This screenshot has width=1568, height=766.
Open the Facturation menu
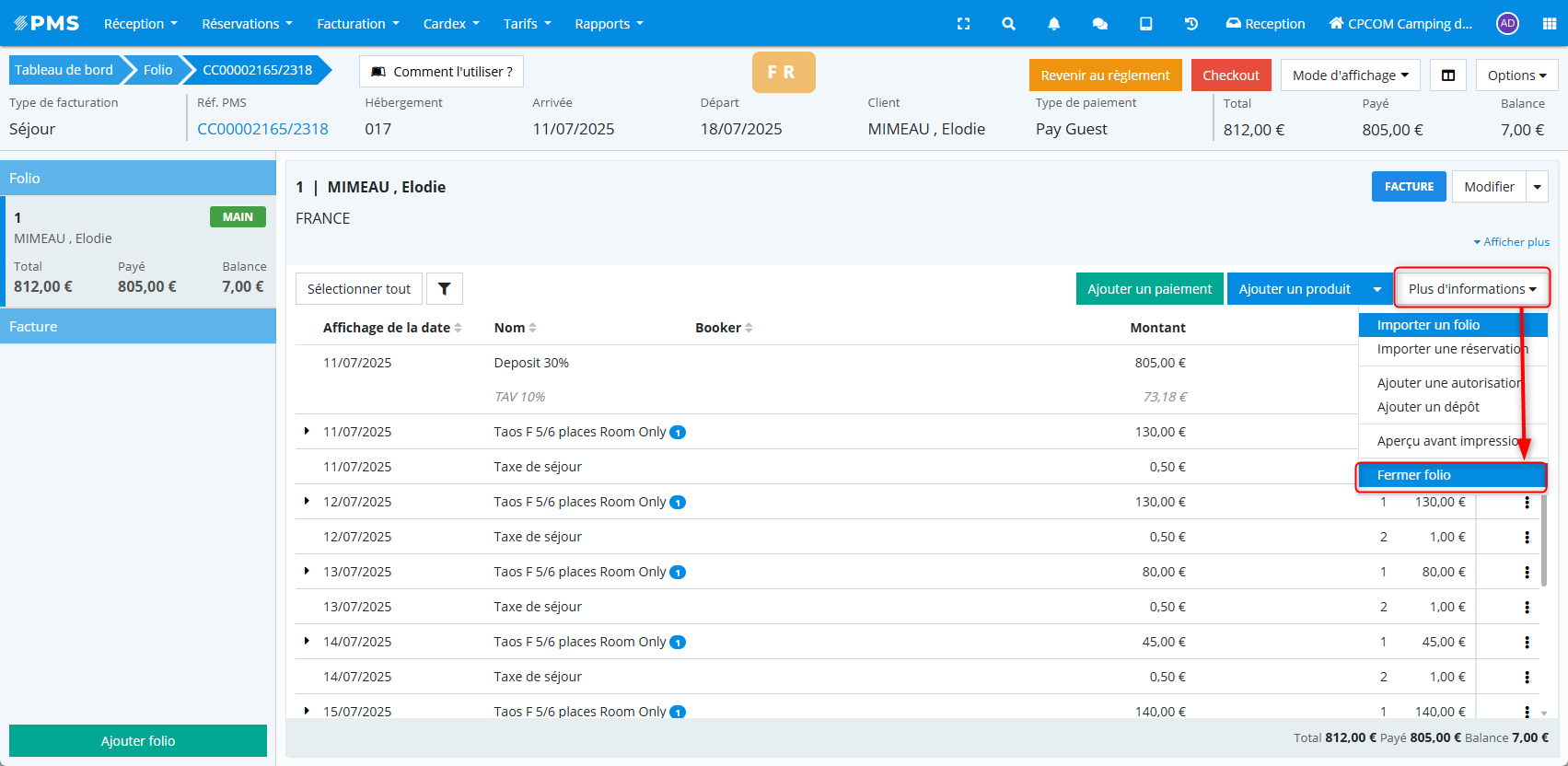[x=357, y=24]
